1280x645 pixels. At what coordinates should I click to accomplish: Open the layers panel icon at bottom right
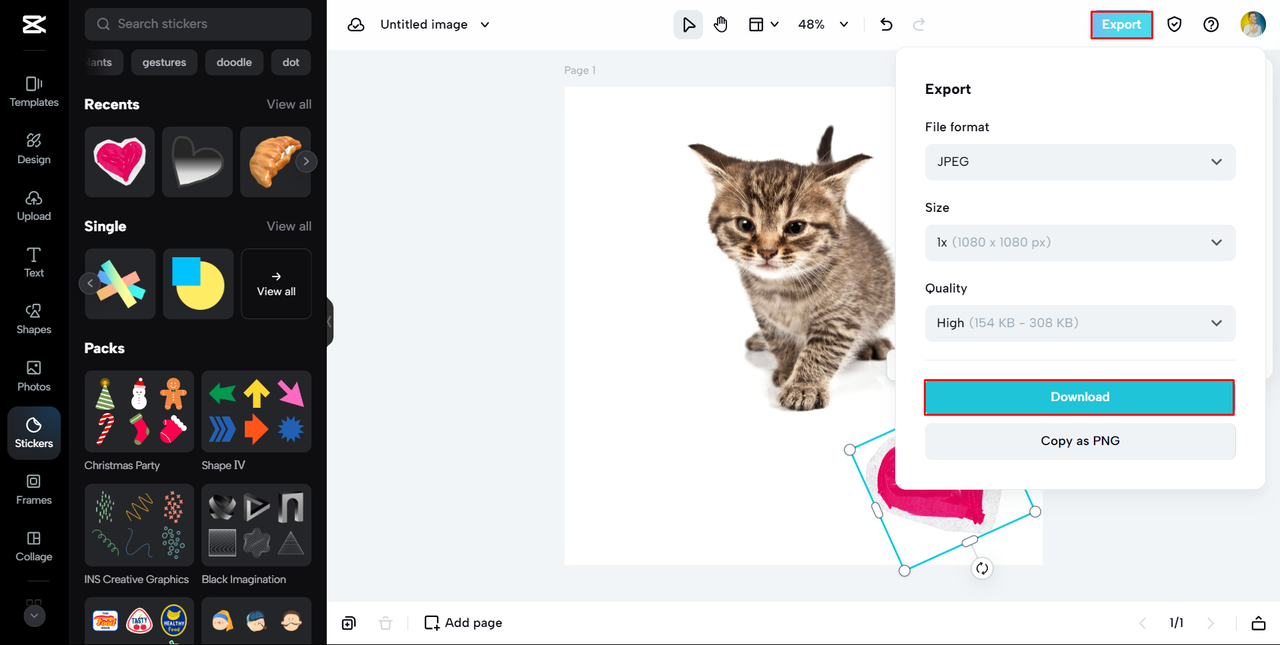[1259, 623]
